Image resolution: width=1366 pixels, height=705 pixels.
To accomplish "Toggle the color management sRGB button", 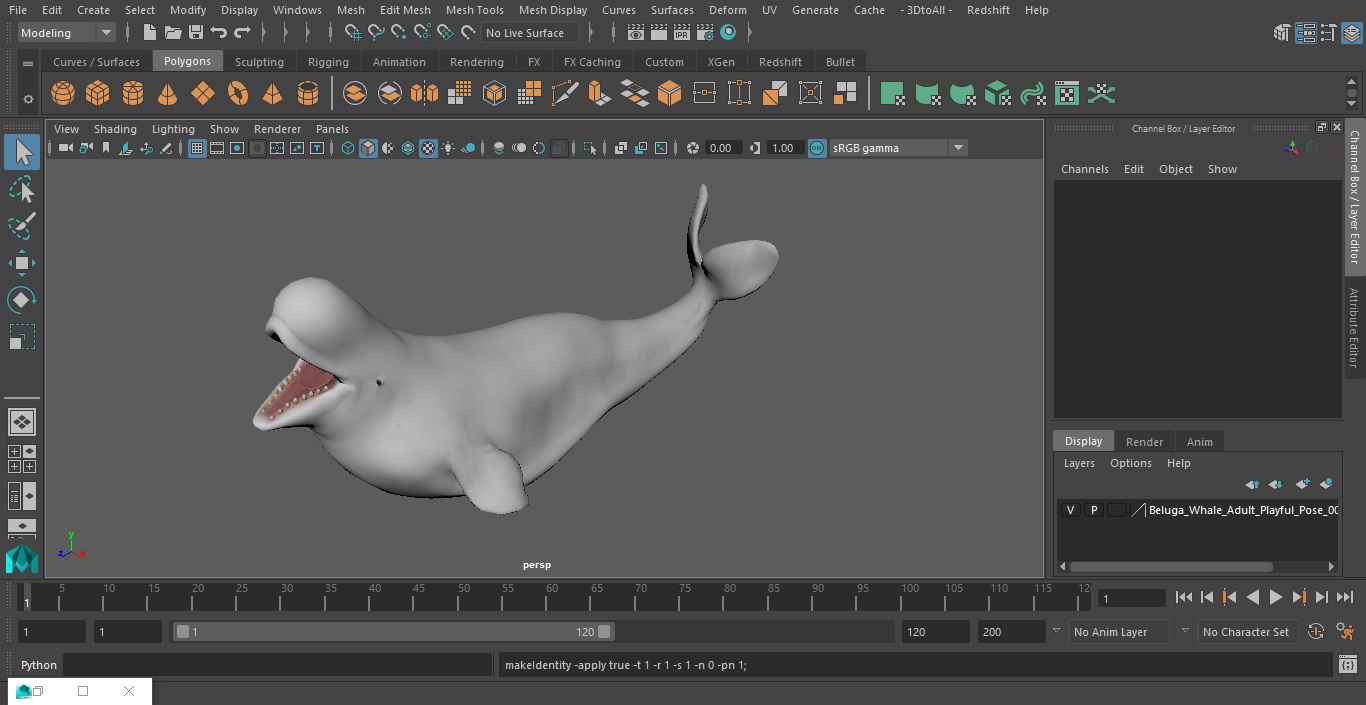I will (817, 148).
